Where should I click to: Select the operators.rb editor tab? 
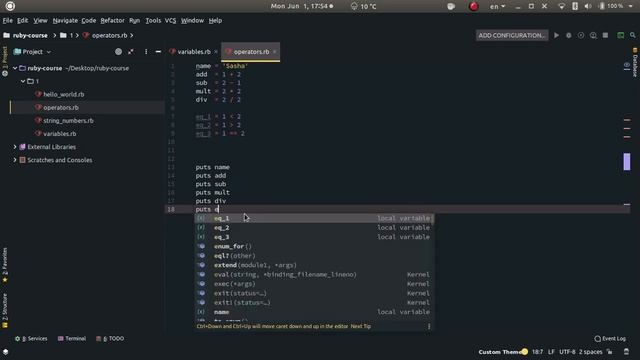click(251, 52)
